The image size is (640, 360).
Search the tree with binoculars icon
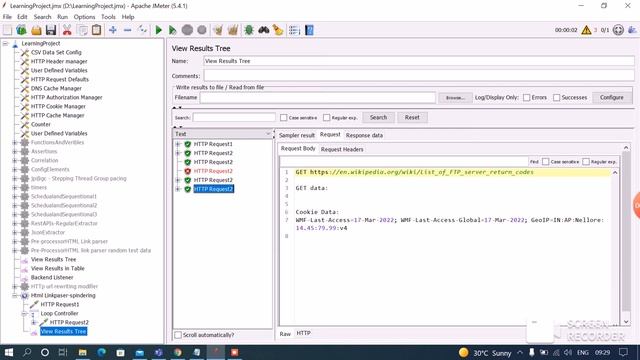263,30
